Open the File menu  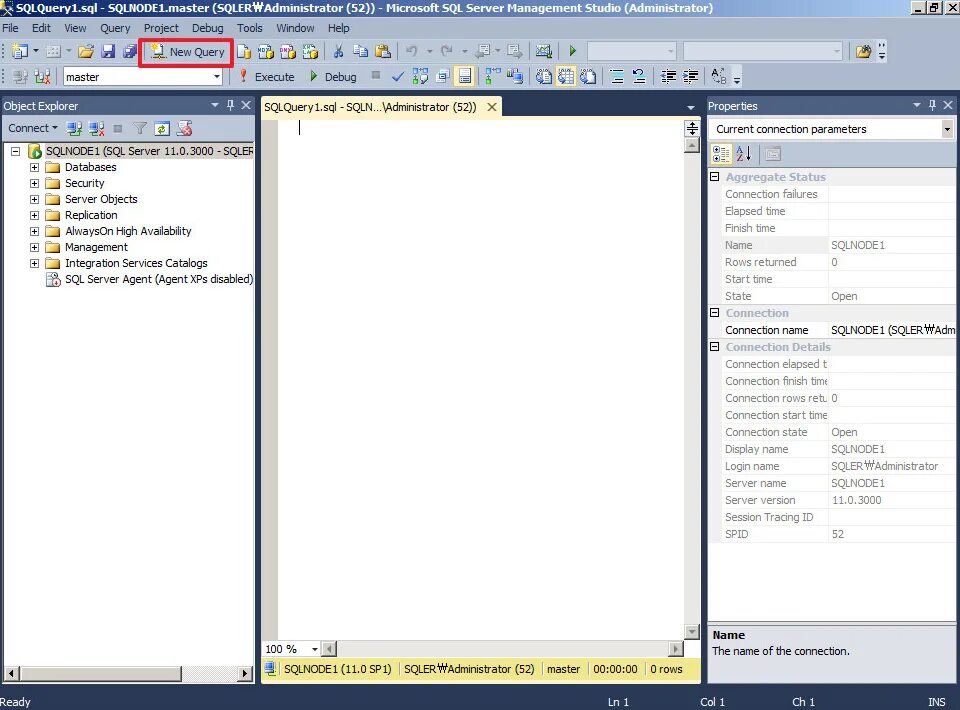pyautogui.click(x=10, y=28)
